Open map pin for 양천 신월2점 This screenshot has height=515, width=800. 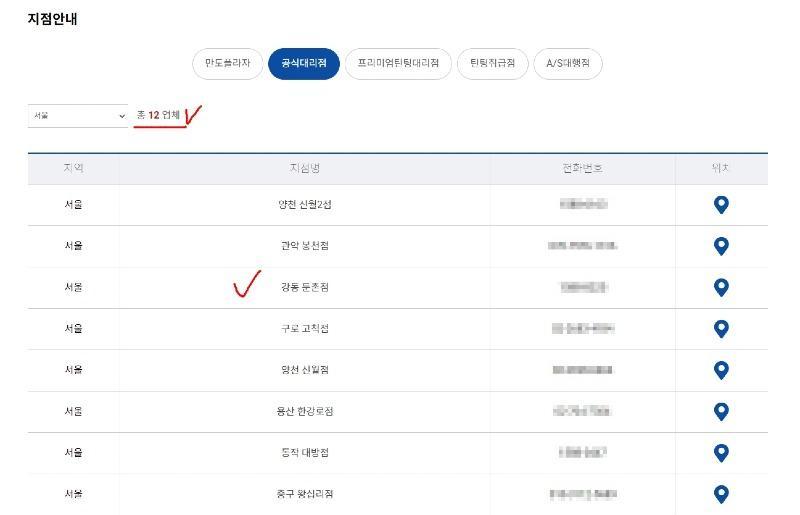(720, 205)
